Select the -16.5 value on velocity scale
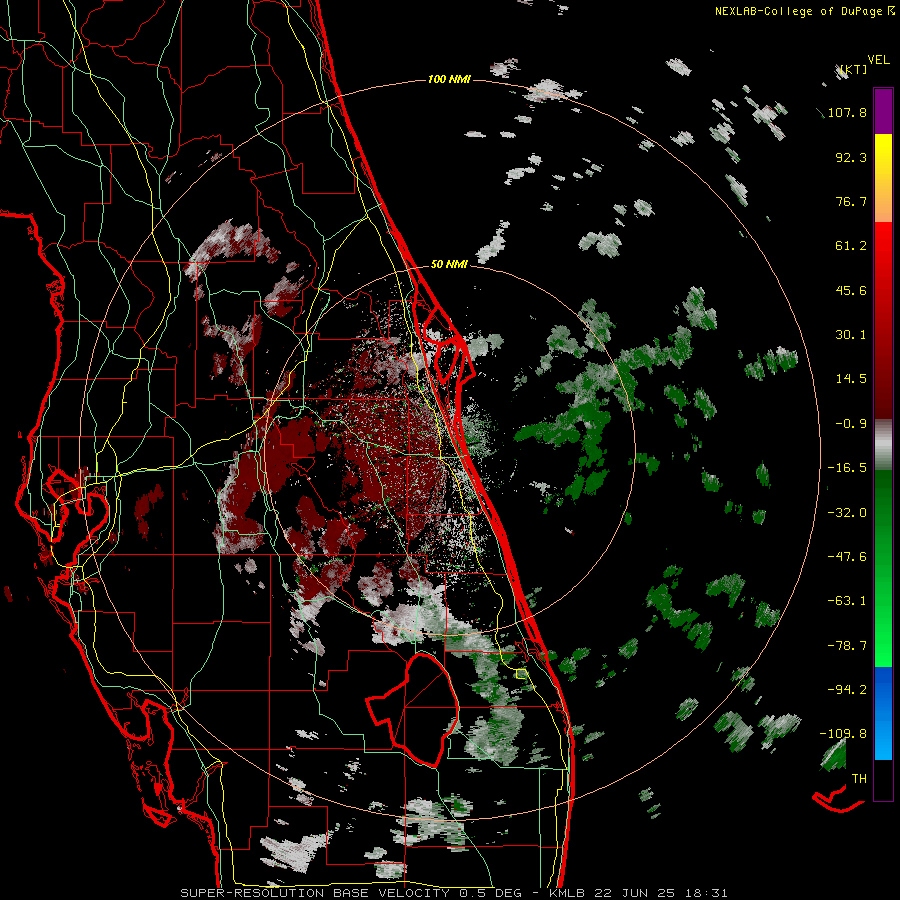This screenshot has width=900, height=900. pos(847,468)
